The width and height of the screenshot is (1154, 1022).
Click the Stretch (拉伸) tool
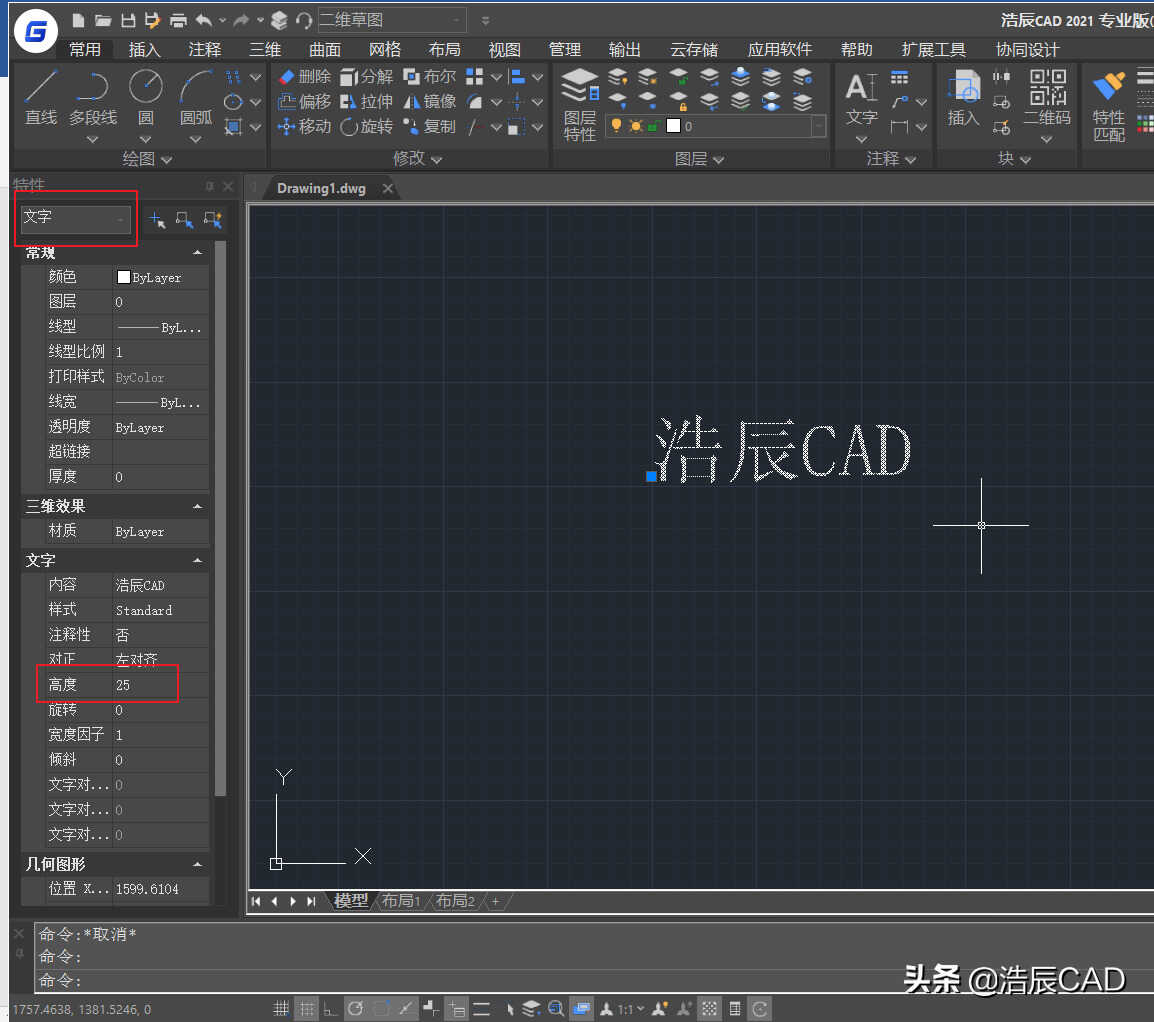[367, 102]
